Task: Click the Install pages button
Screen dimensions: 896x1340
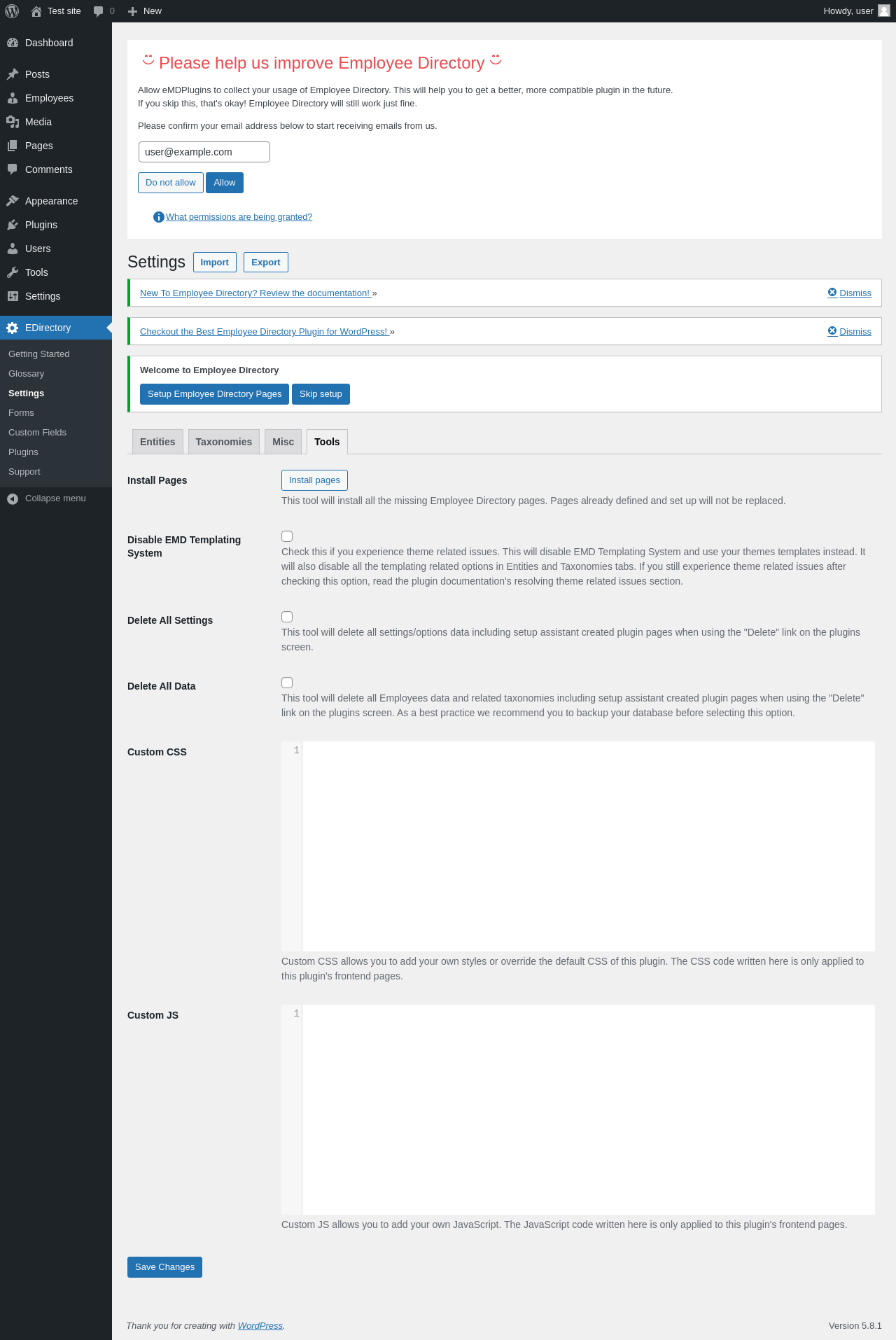Action: pyautogui.click(x=314, y=480)
